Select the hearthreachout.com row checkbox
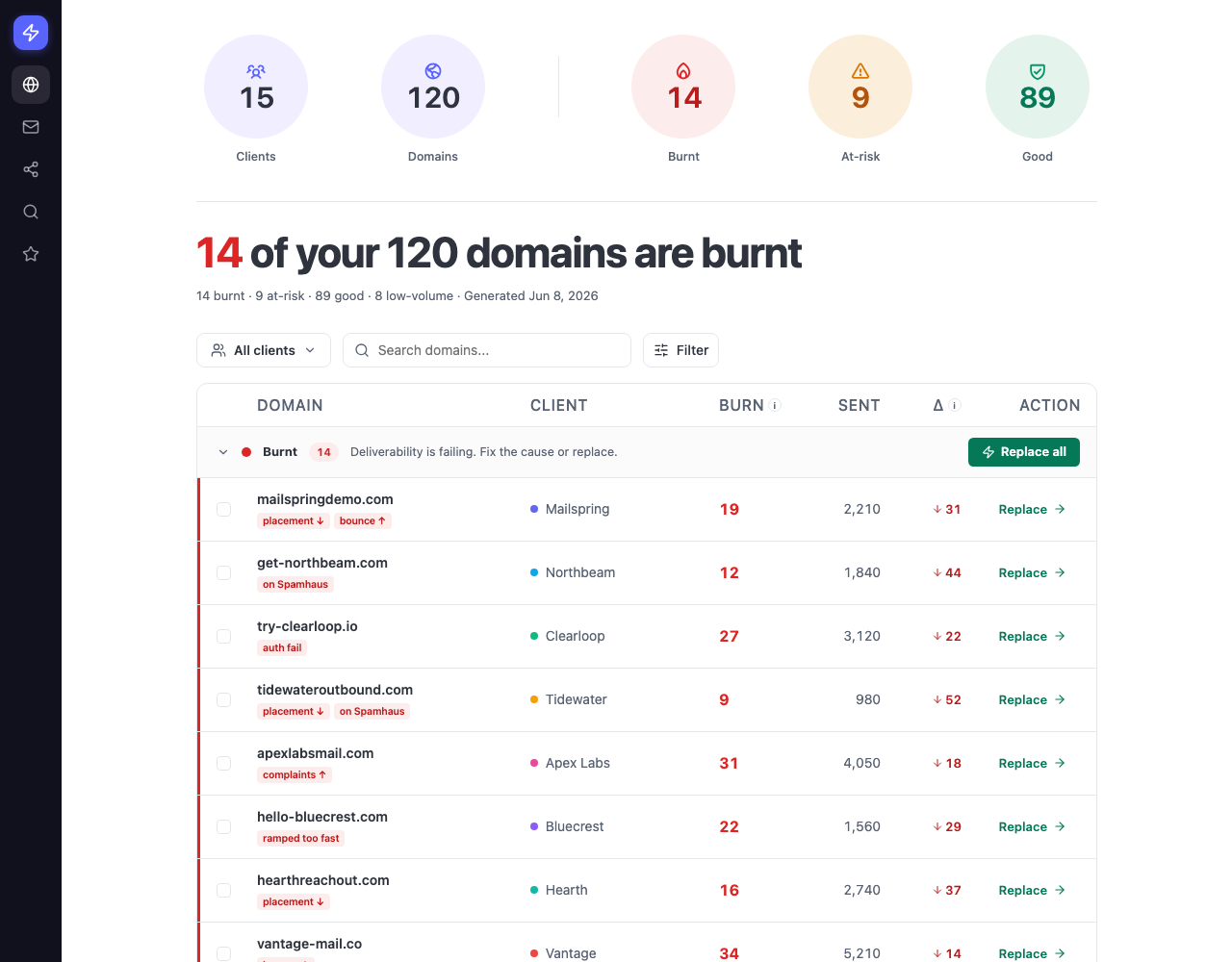 [223, 890]
